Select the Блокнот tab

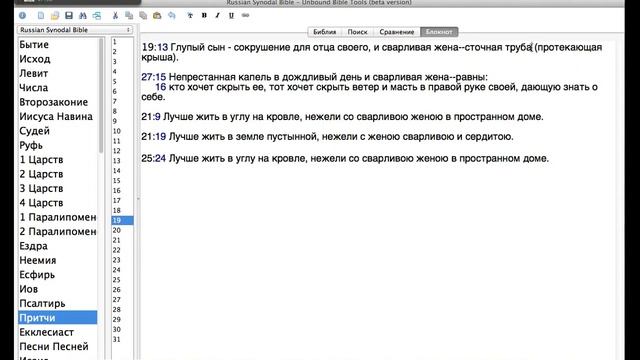[439, 32]
